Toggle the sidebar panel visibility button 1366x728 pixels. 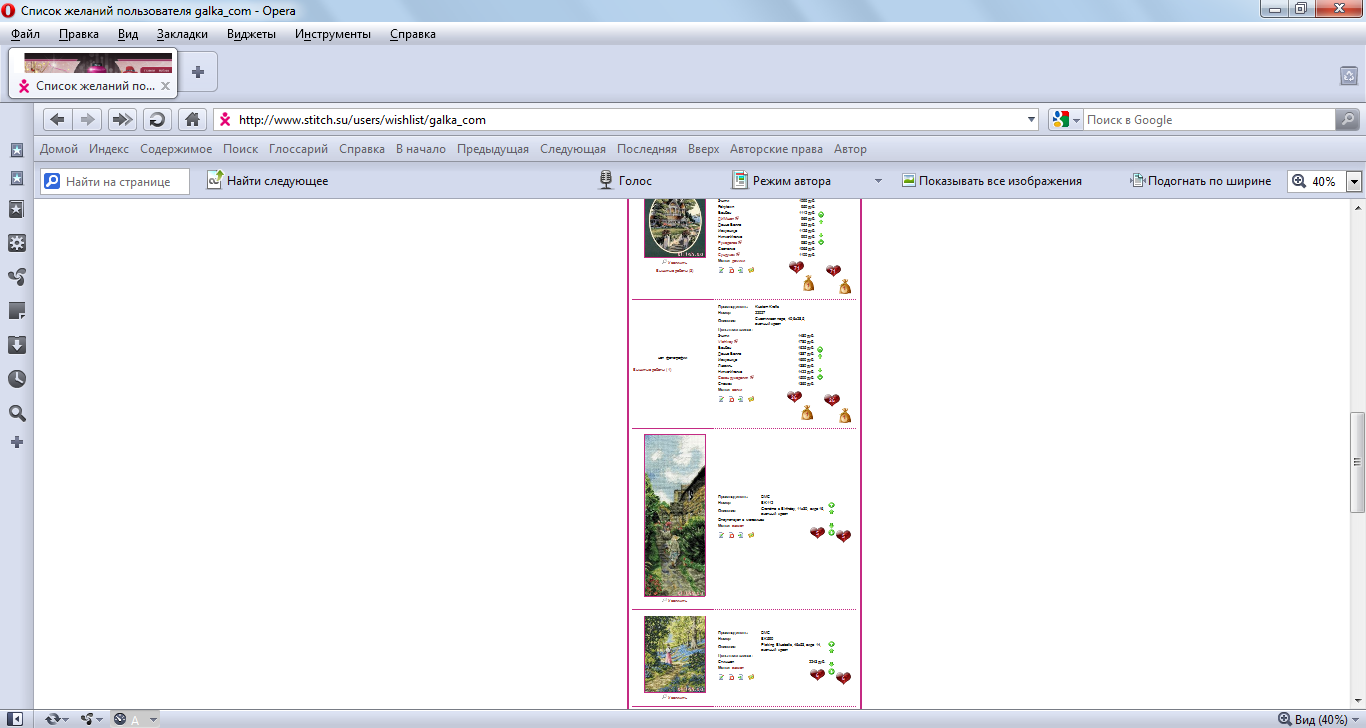[x=16, y=718]
